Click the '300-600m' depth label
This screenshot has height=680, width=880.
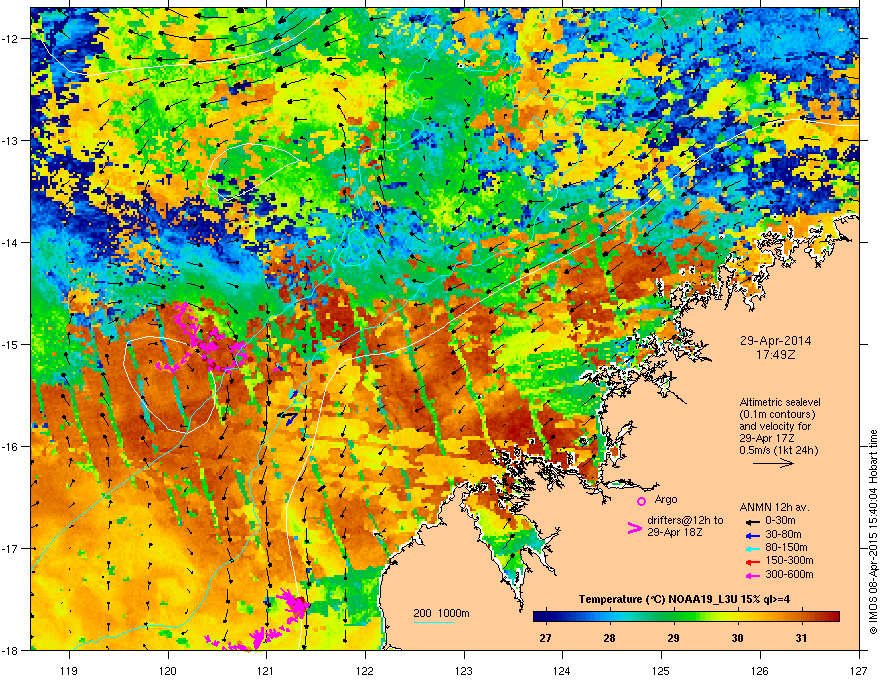point(789,575)
